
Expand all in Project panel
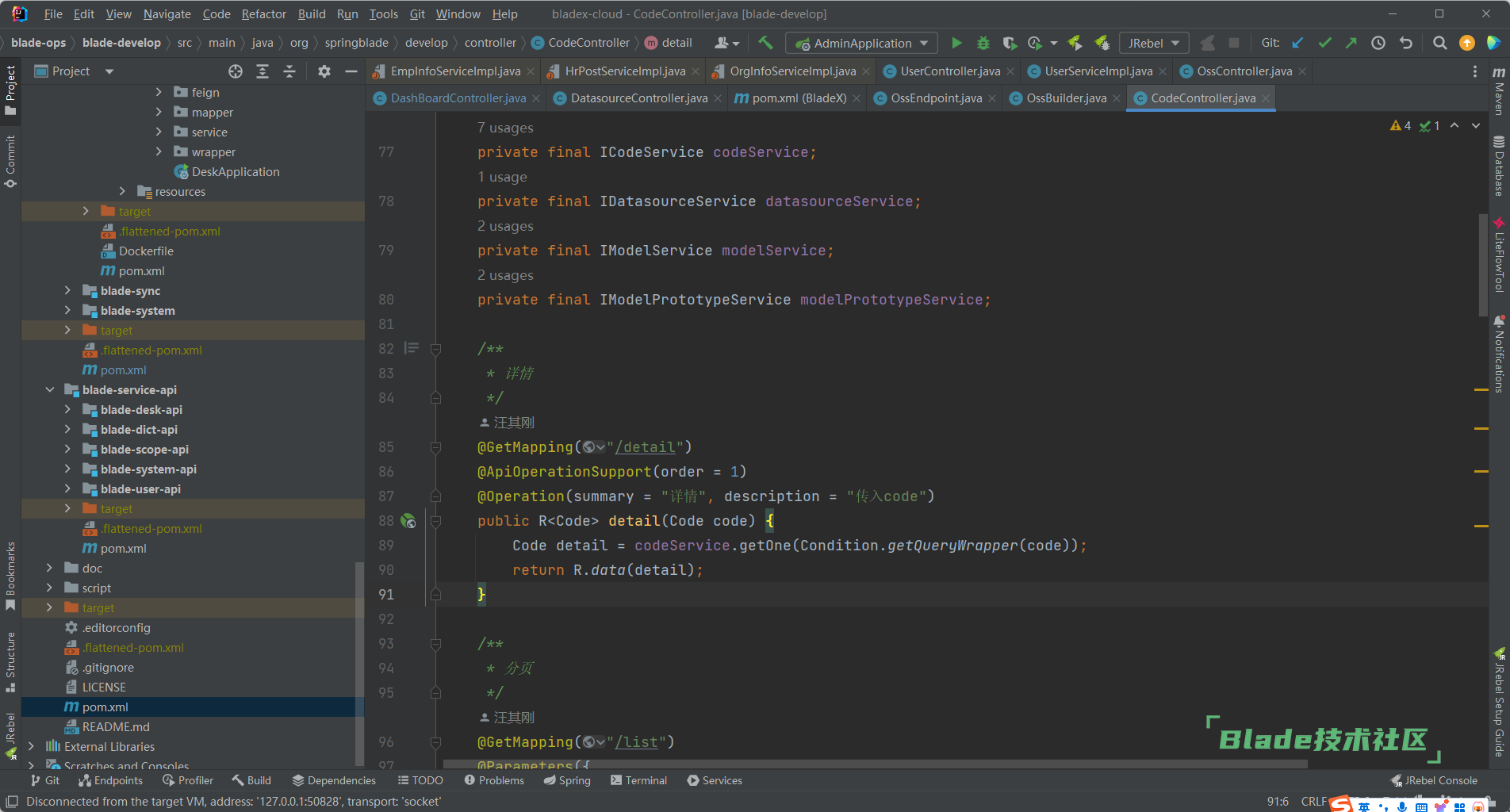[x=263, y=71]
